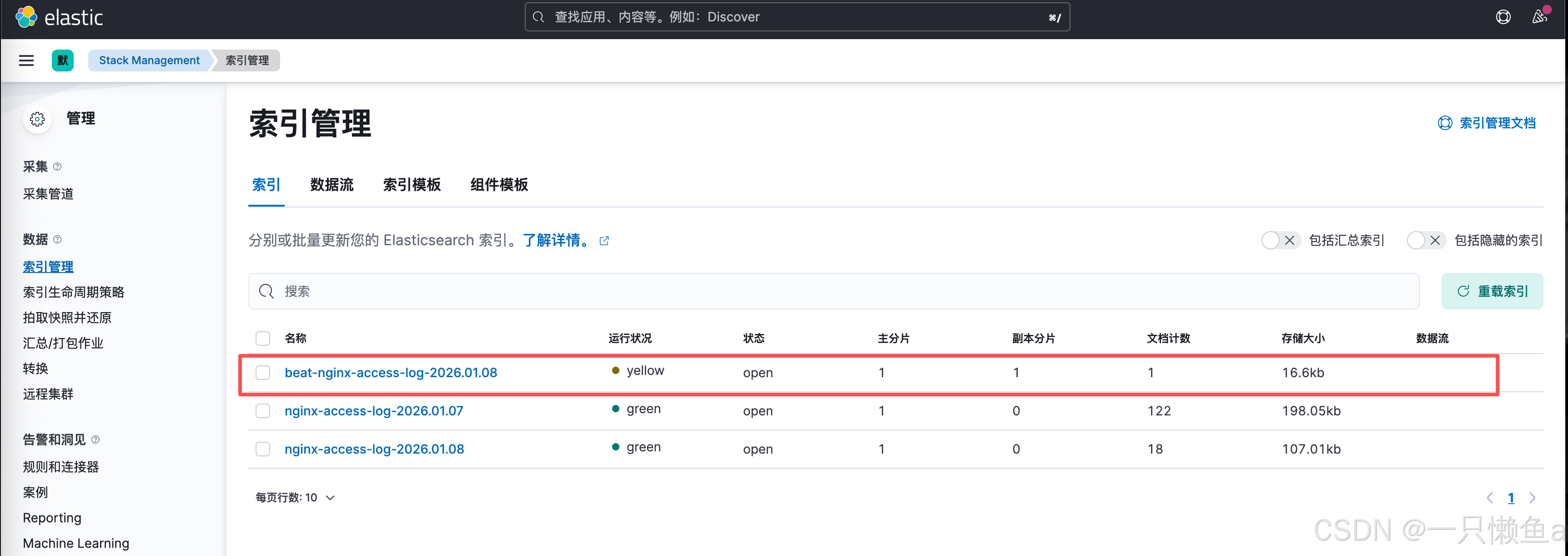Click help tooltip icon beside 告警和洞见
The width and height of the screenshot is (1568, 556).
(x=95, y=440)
